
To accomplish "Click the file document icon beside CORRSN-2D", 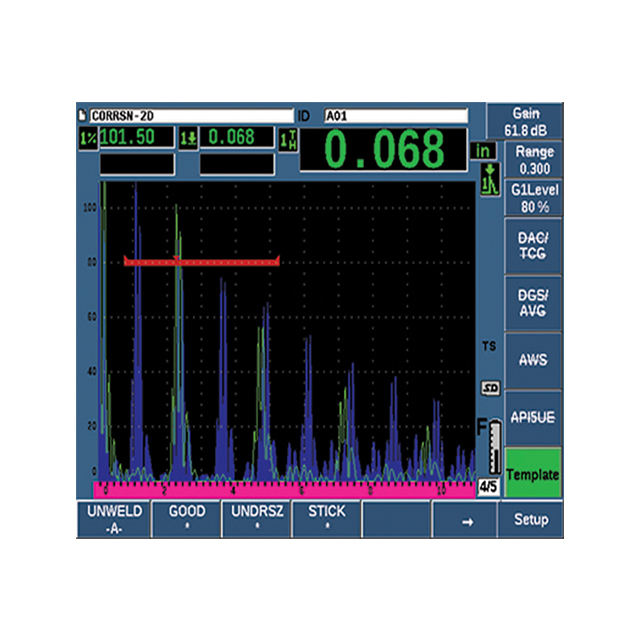I will point(82,116).
